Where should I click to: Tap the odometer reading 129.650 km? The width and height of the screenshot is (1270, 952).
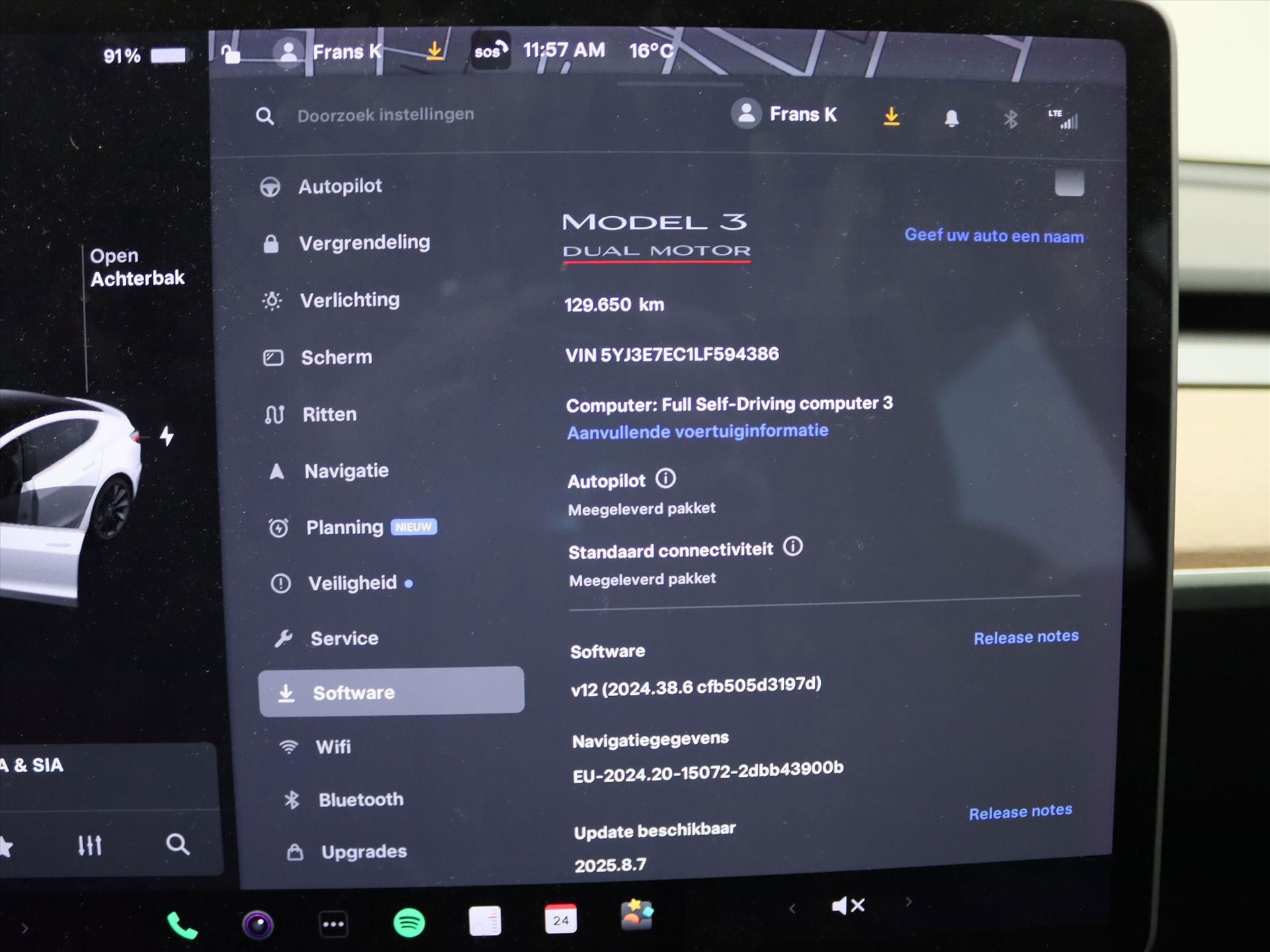coord(614,305)
